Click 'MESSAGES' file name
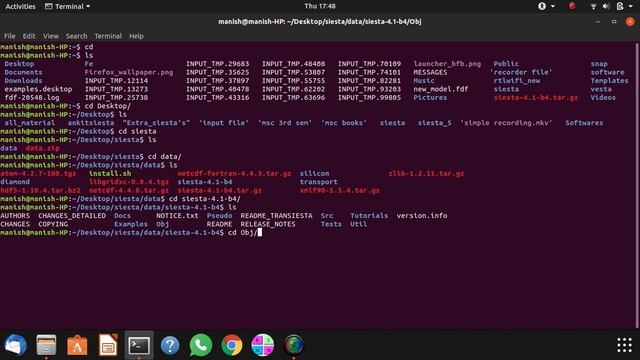Image resolution: width=640 pixels, height=360 pixels. point(430,72)
